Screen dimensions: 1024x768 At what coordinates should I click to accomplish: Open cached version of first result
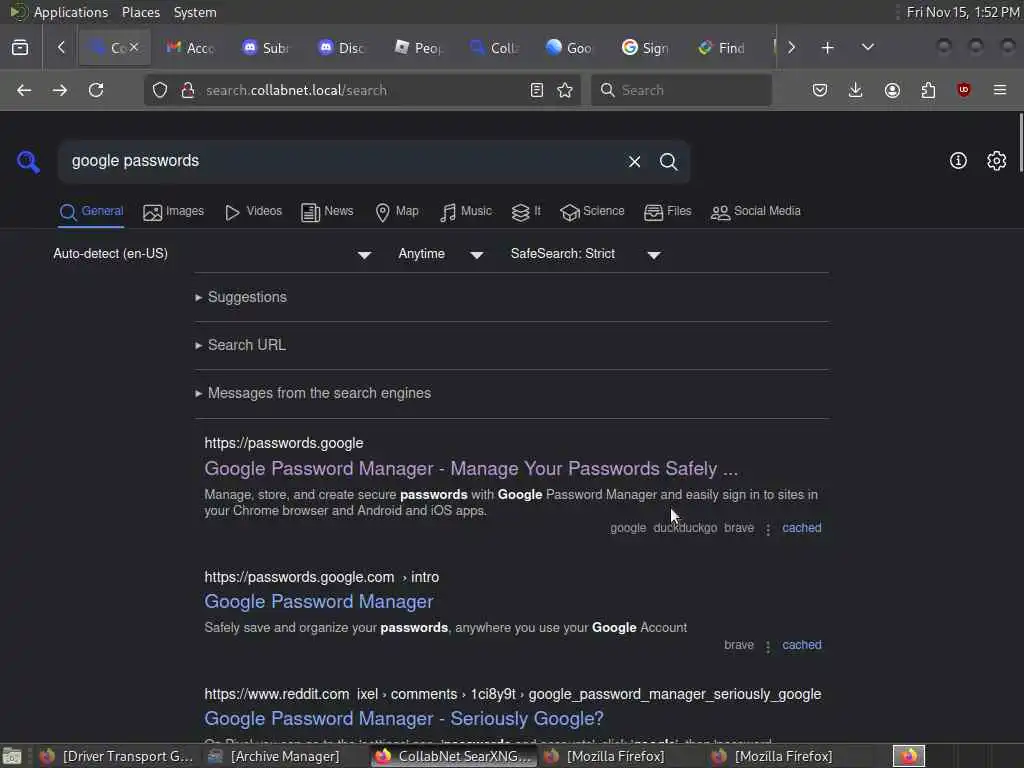(x=801, y=528)
